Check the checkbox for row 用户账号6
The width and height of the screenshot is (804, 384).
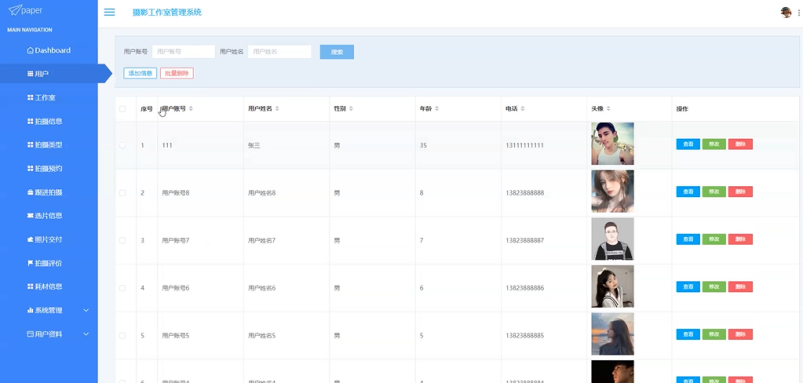point(123,288)
